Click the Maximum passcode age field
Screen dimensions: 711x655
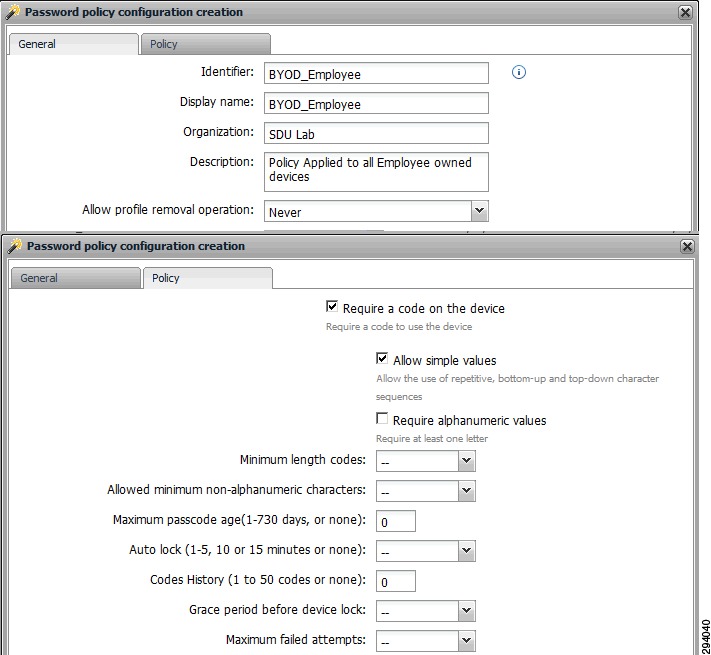click(396, 521)
